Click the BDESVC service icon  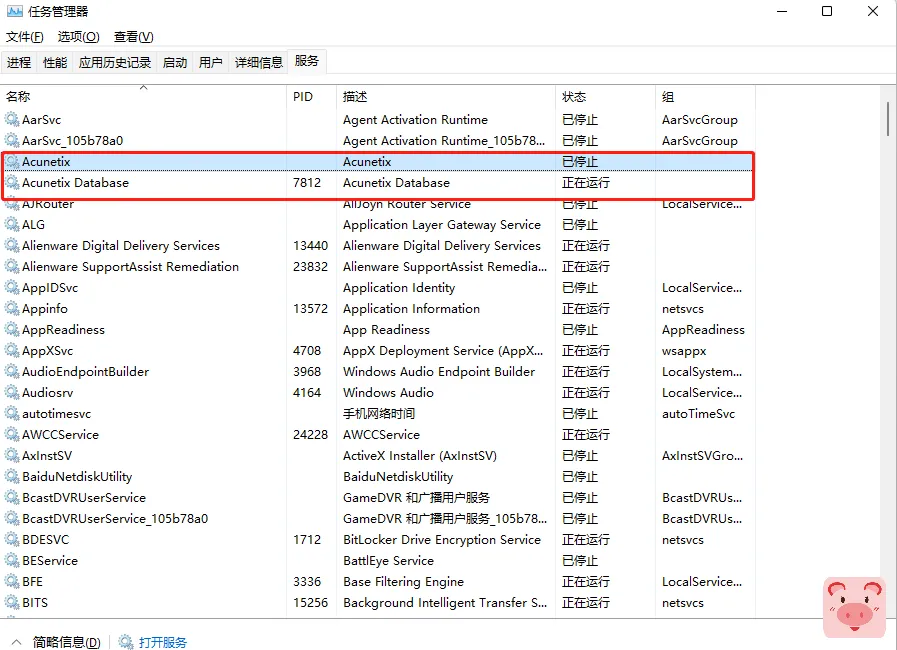pos(12,540)
